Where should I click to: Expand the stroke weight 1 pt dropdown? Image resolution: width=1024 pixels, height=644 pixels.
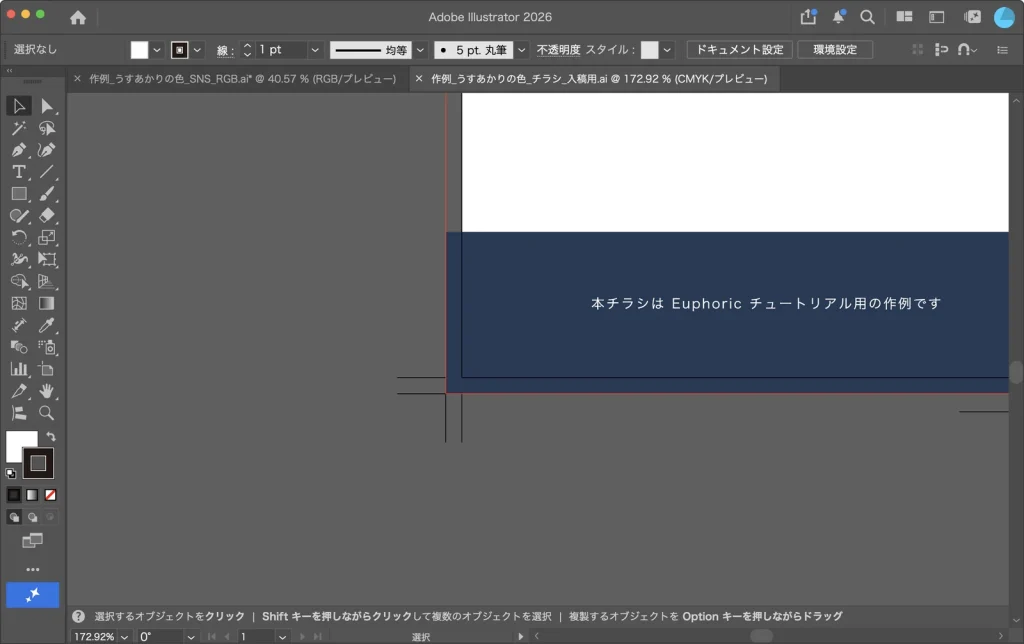coord(315,50)
